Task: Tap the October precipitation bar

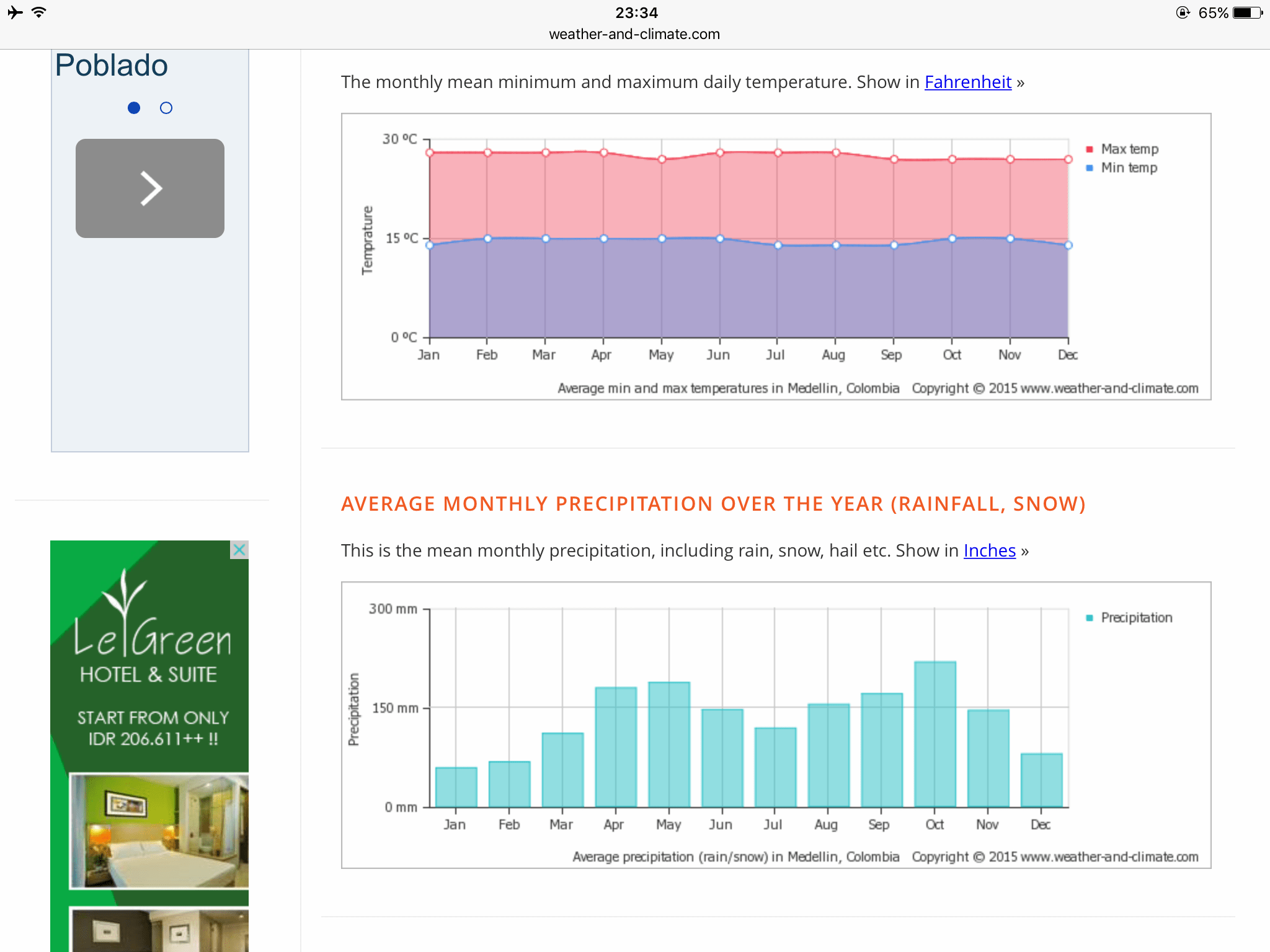Action: 935,734
